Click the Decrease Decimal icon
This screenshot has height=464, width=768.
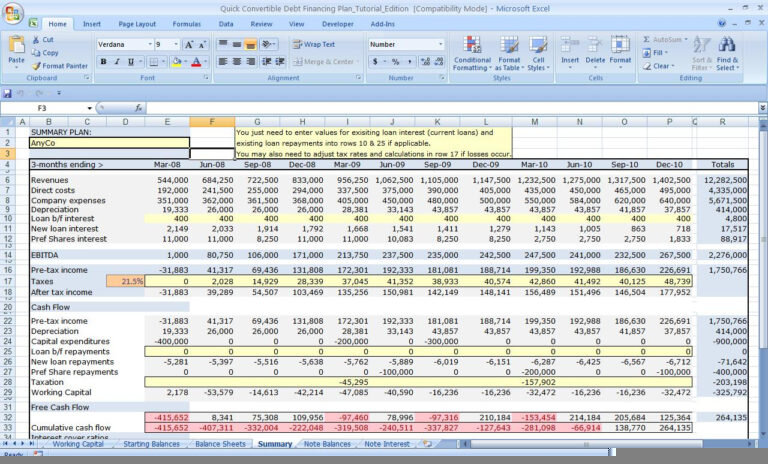[x=439, y=62]
